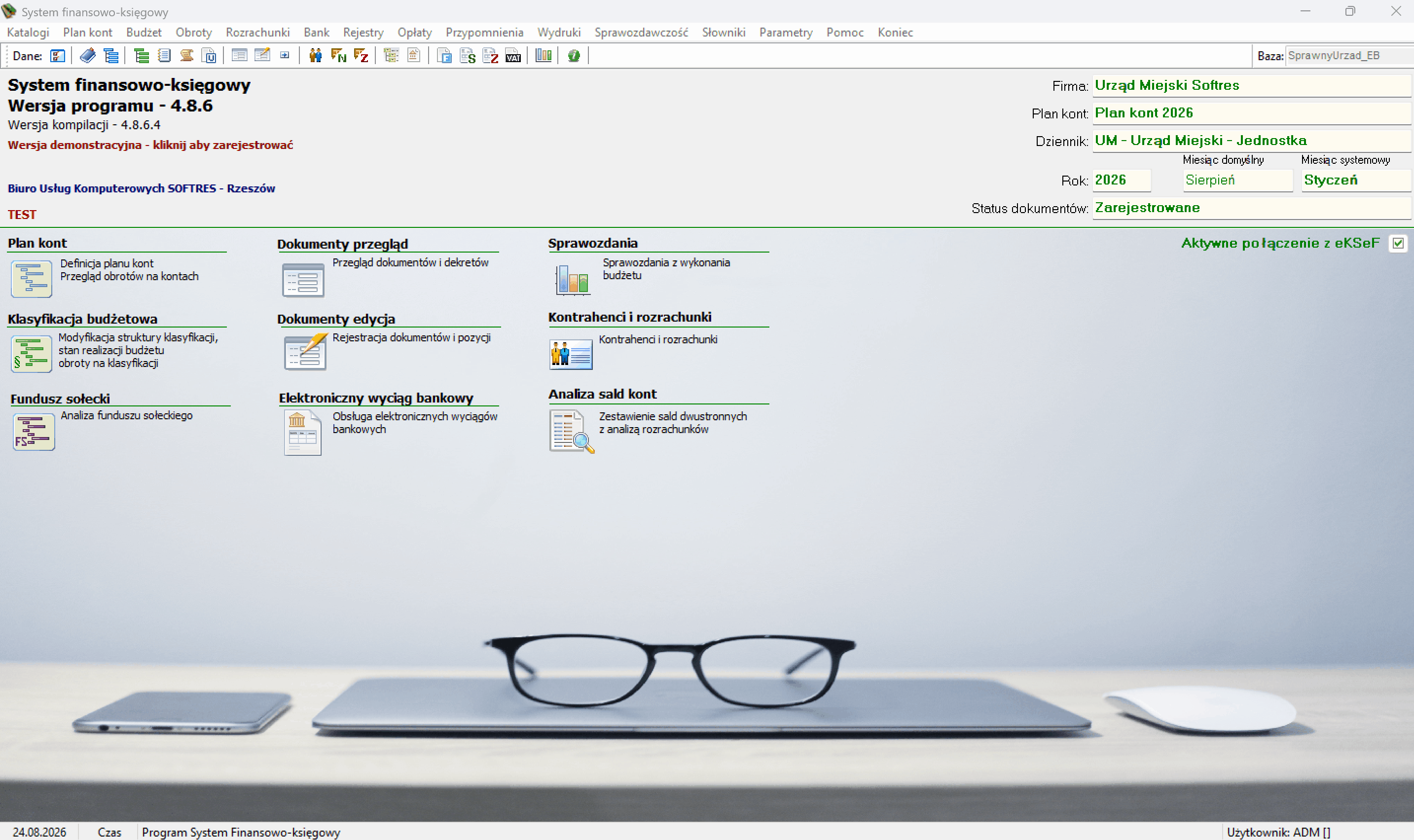This screenshot has height=840, width=1414.
Task: Toggle the Aktywne połączenie z eKSeF checkbox
Action: (1398, 243)
